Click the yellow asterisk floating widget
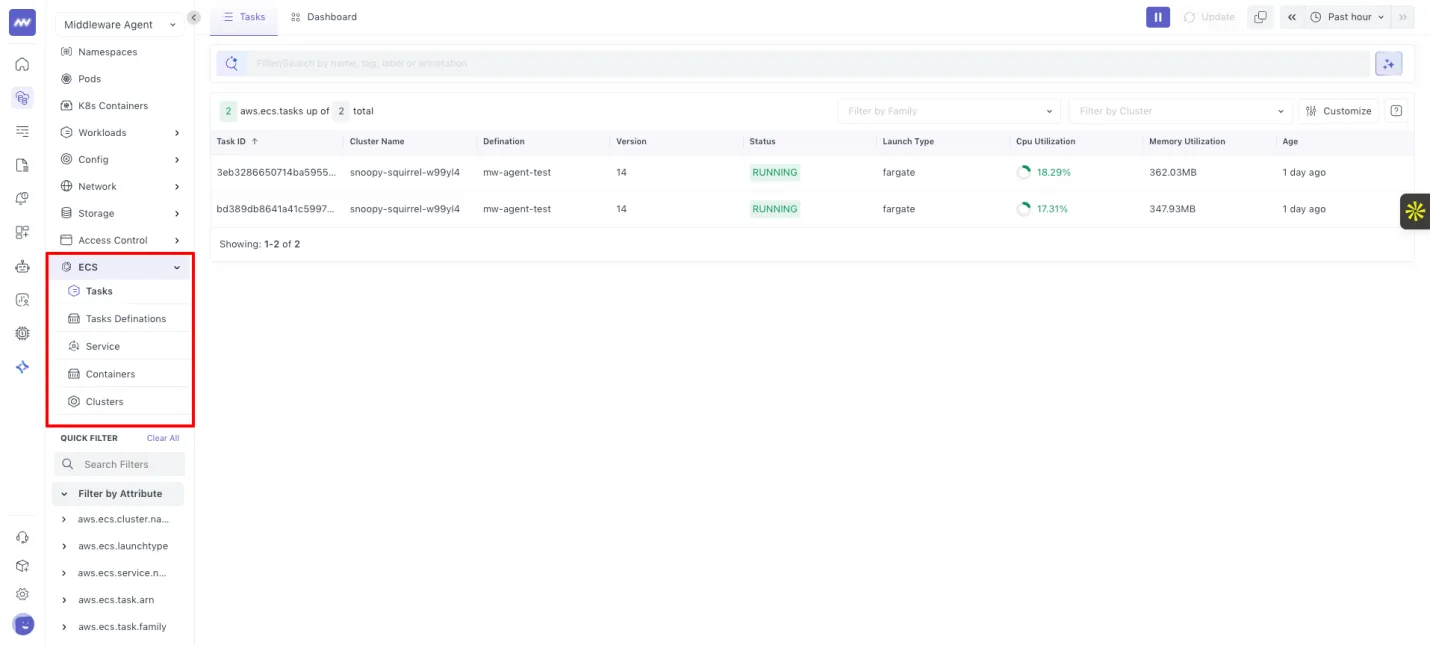This screenshot has width=1430, height=645. 1415,211
